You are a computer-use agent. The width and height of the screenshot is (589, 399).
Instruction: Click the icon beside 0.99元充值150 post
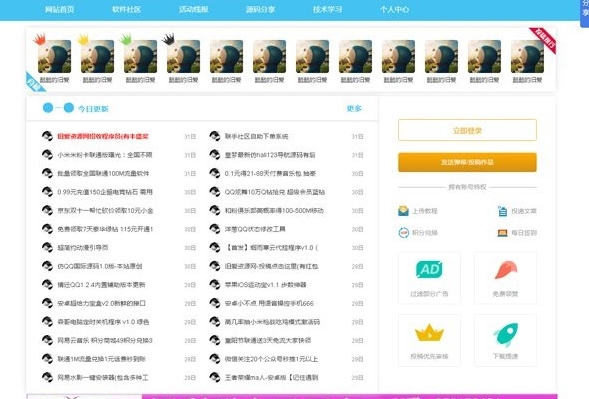pyautogui.click(x=47, y=192)
